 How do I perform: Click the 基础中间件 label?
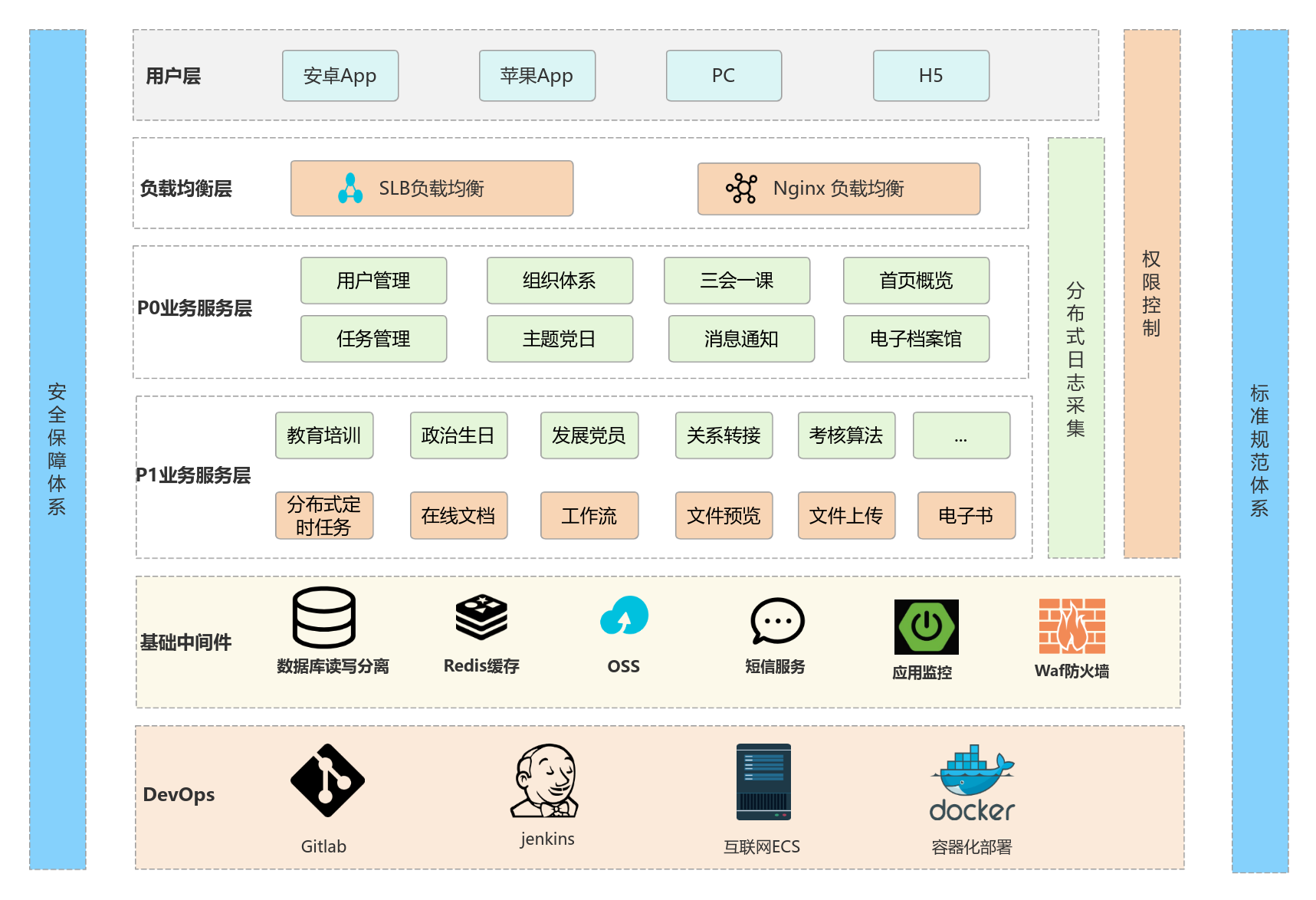click(x=185, y=642)
